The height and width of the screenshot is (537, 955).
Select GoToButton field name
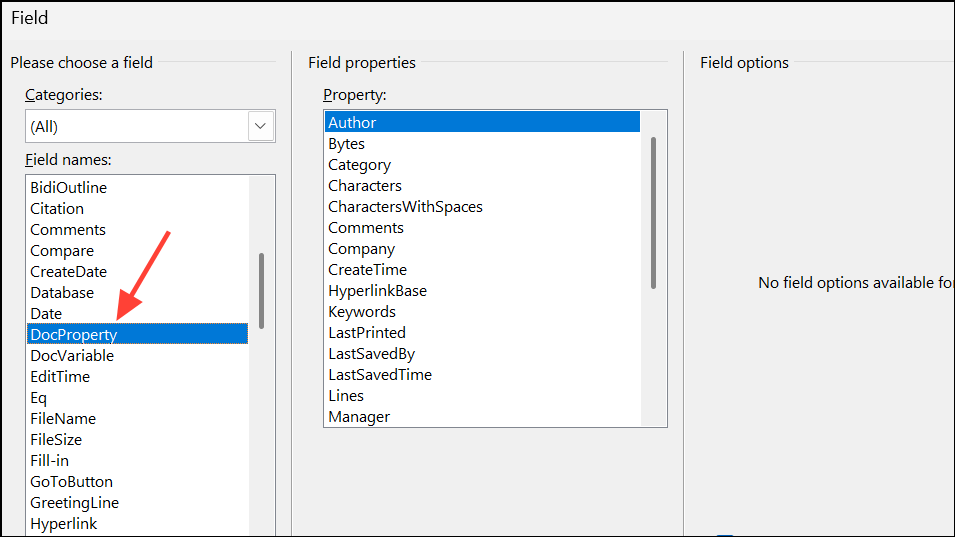[71, 482]
